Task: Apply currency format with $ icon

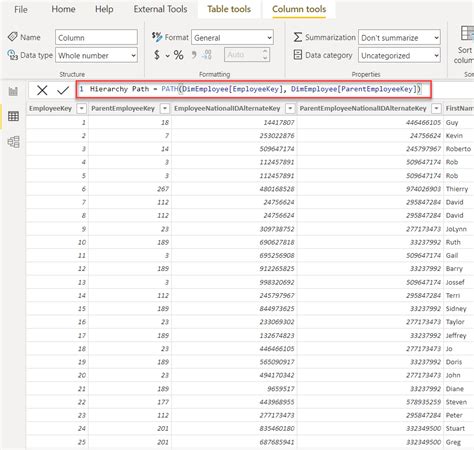Action: pos(157,55)
